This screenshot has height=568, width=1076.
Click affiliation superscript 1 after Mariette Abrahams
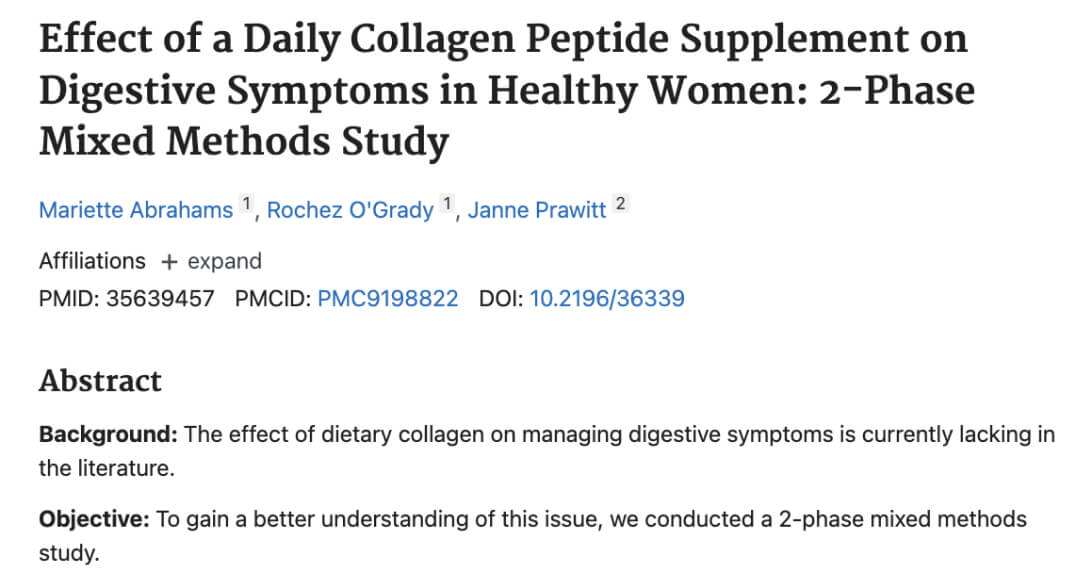tap(247, 206)
